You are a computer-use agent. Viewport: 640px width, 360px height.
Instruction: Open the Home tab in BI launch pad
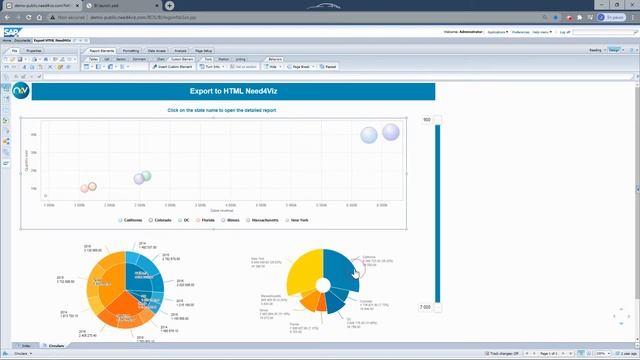click(x=7, y=41)
